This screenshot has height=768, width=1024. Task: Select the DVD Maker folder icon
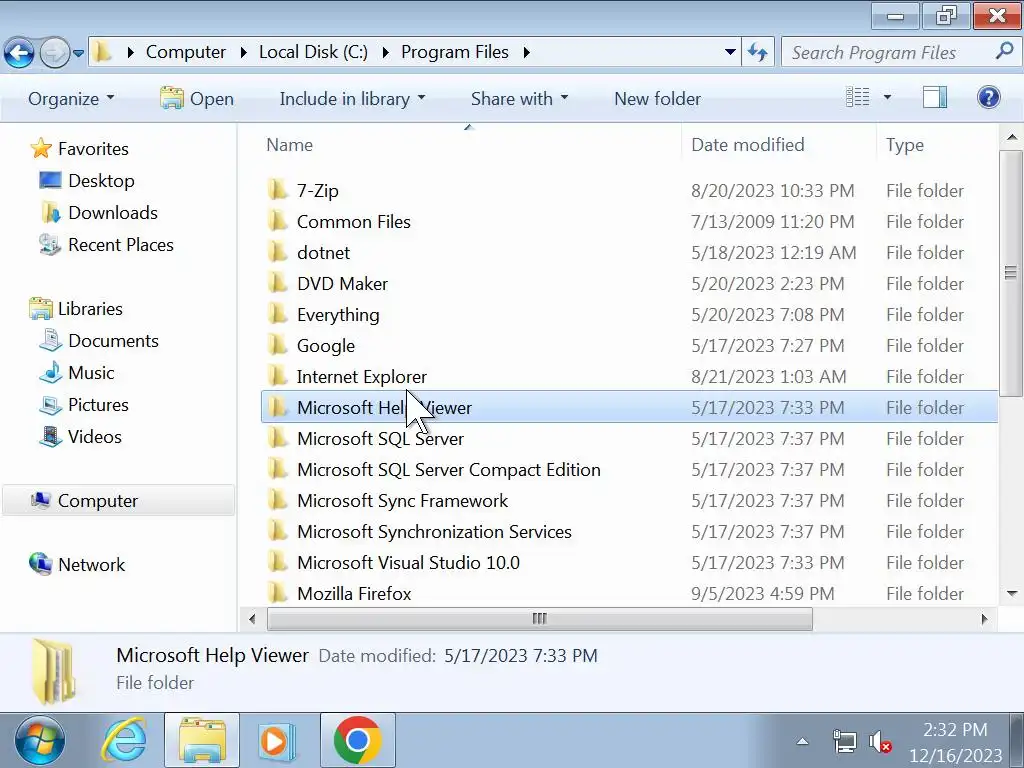pyautogui.click(x=278, y=283)
